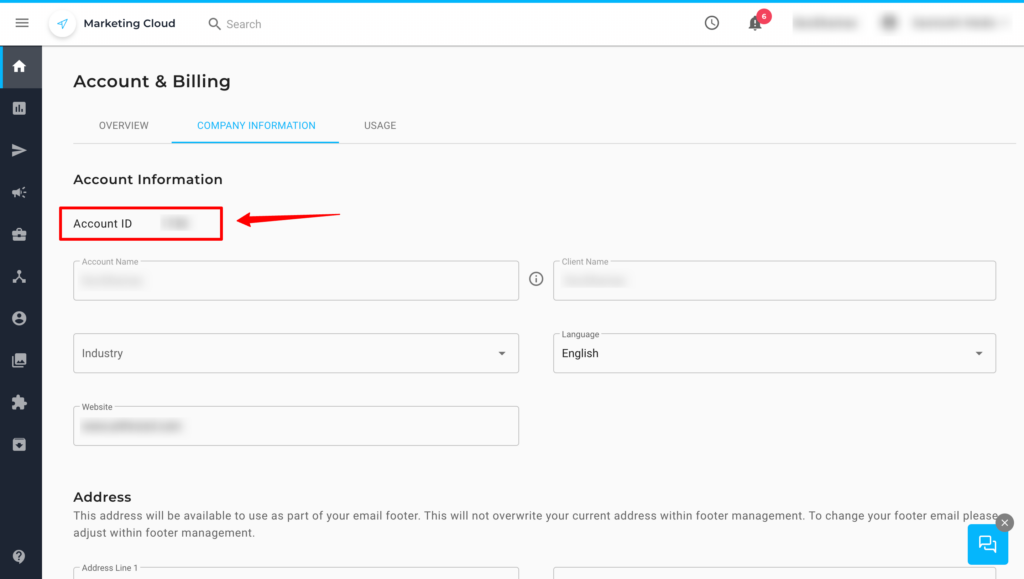Click the notification bell icon
Image resolution: width=1024 pixels, height=579 pixels.
tap(755, 23)
